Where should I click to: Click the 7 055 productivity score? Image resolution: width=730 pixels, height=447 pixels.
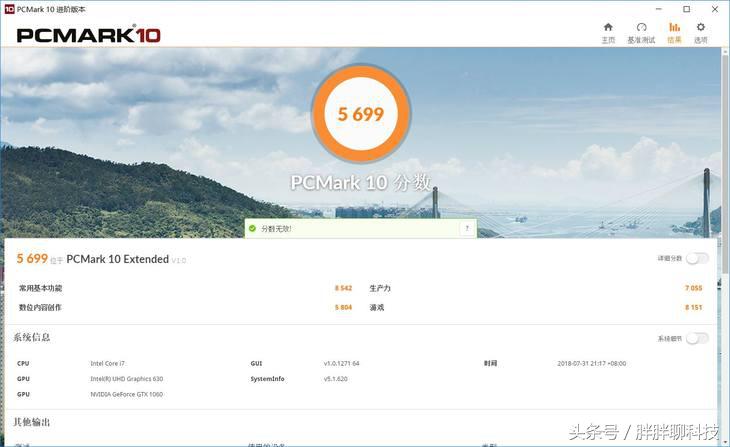click(693, 288)
